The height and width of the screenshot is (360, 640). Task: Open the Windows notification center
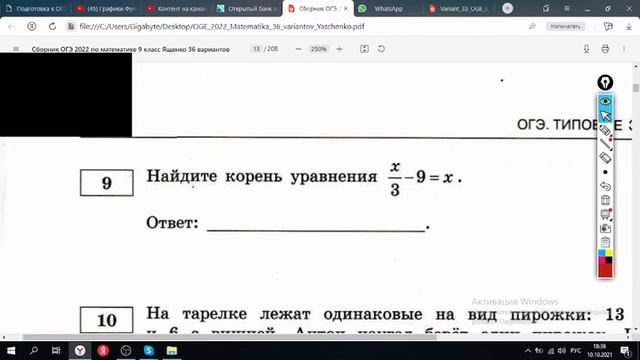(625, 350)
